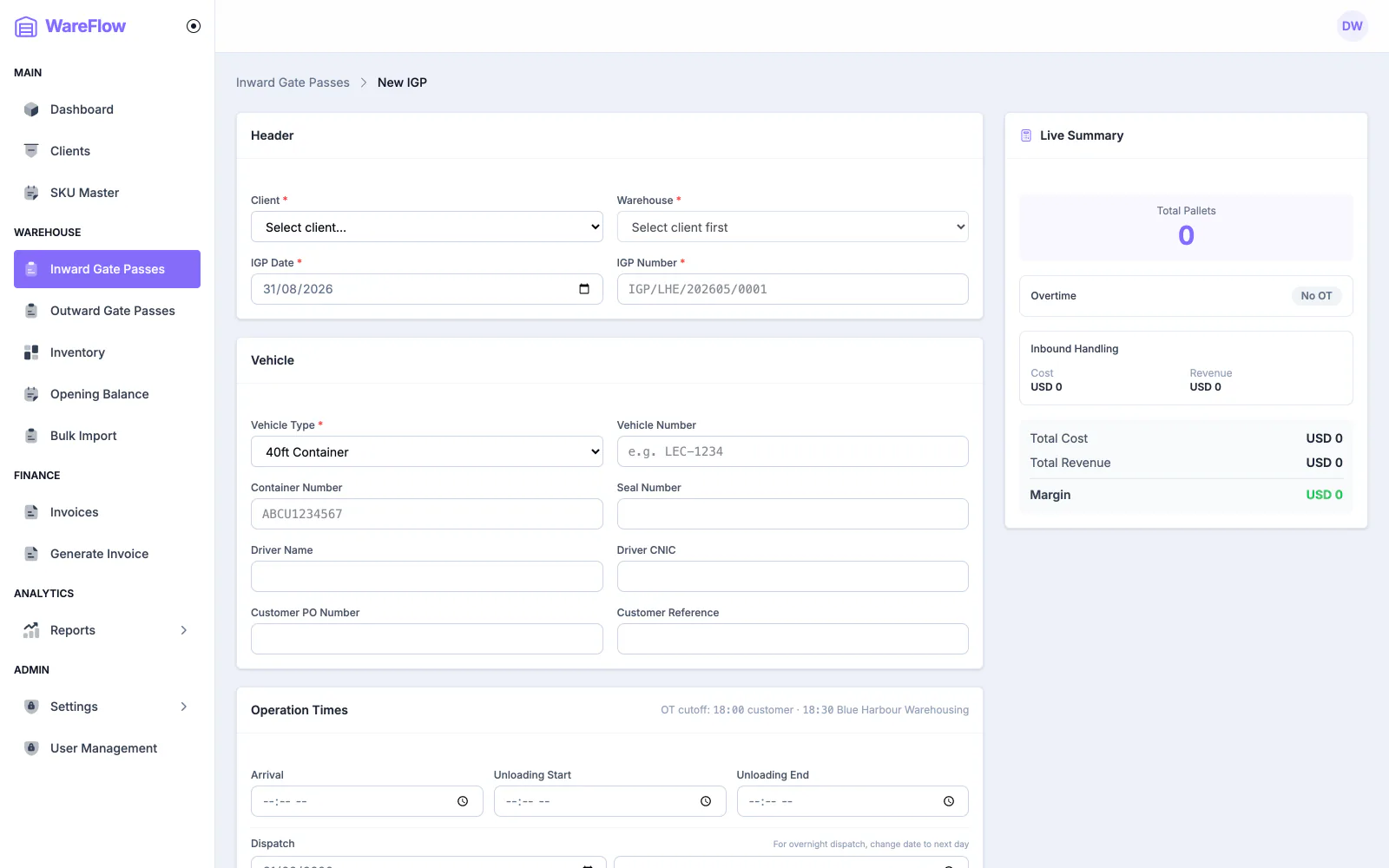Click the Inventory grid icon
This screenshot has height=868, width=1389.
(31, 352)
